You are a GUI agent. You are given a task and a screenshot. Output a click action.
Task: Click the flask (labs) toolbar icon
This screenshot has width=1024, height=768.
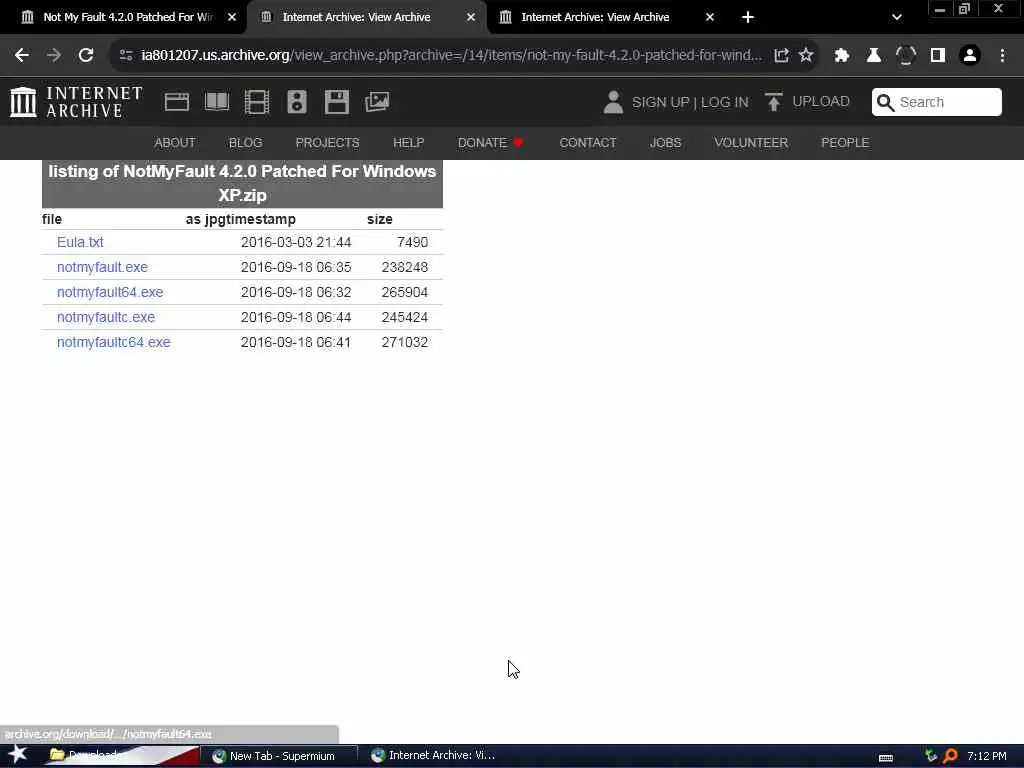874,56
